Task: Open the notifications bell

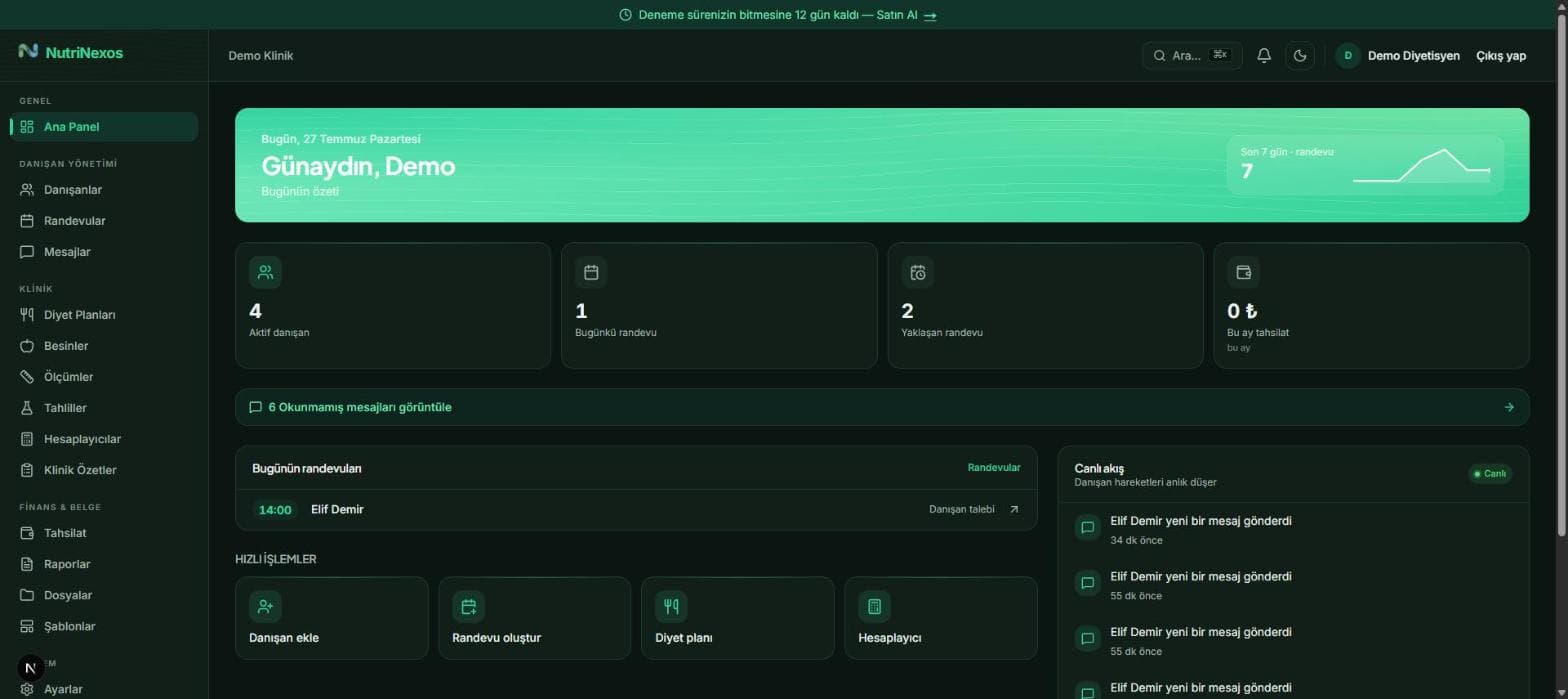Action: 1264,56
